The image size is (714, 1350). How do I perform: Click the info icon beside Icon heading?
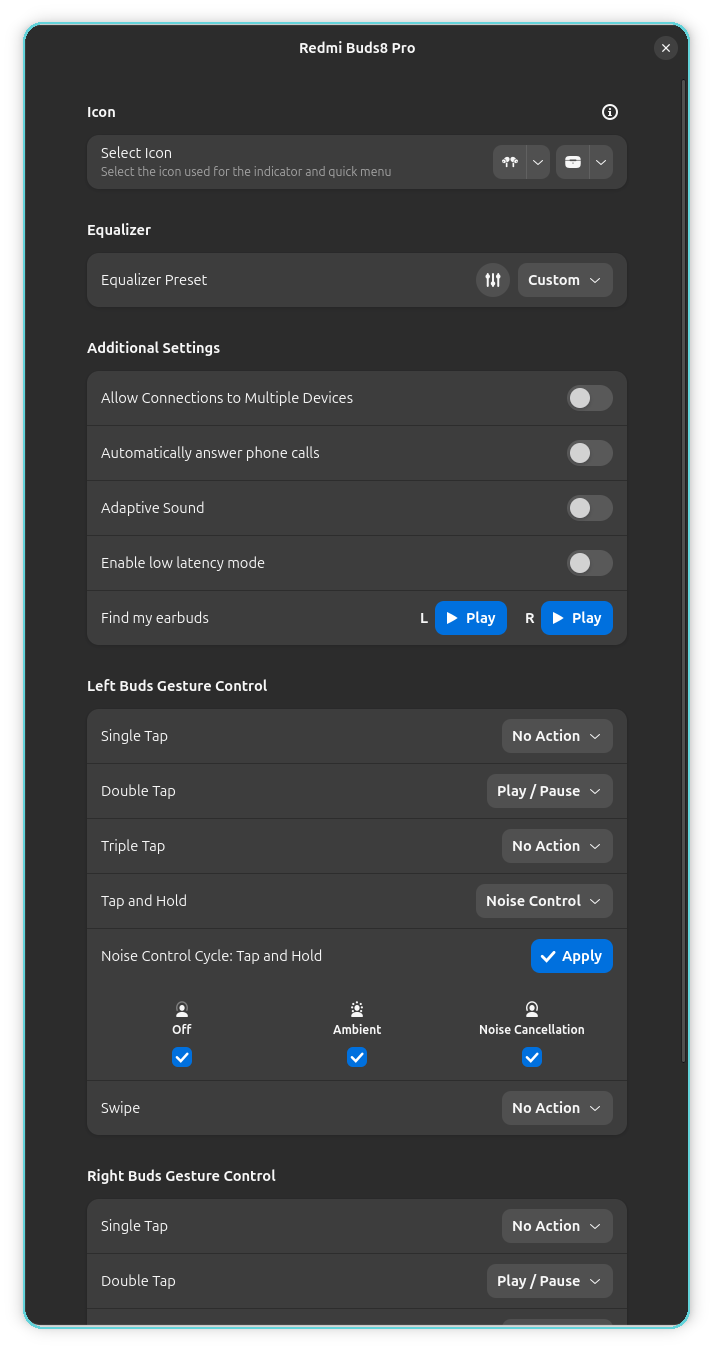pyautogui.click(x=610, y=112)
